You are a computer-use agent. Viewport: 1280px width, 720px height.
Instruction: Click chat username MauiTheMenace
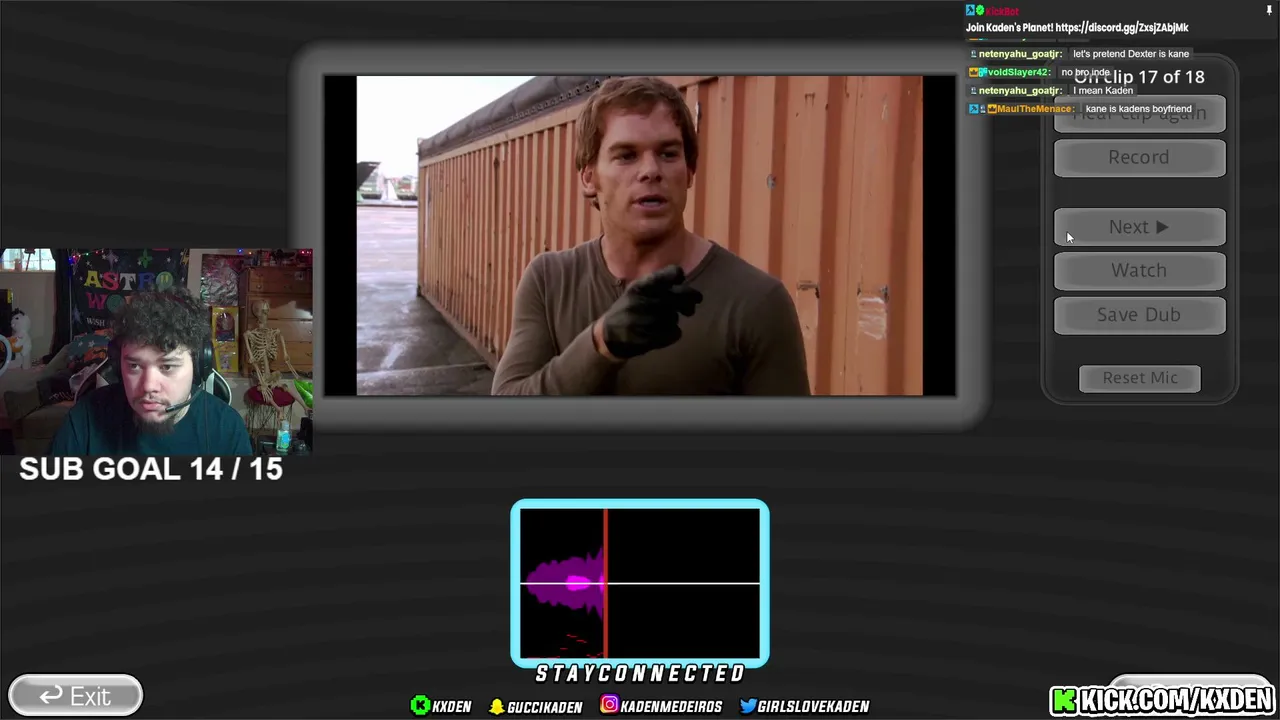click(x=1036, y=109)
